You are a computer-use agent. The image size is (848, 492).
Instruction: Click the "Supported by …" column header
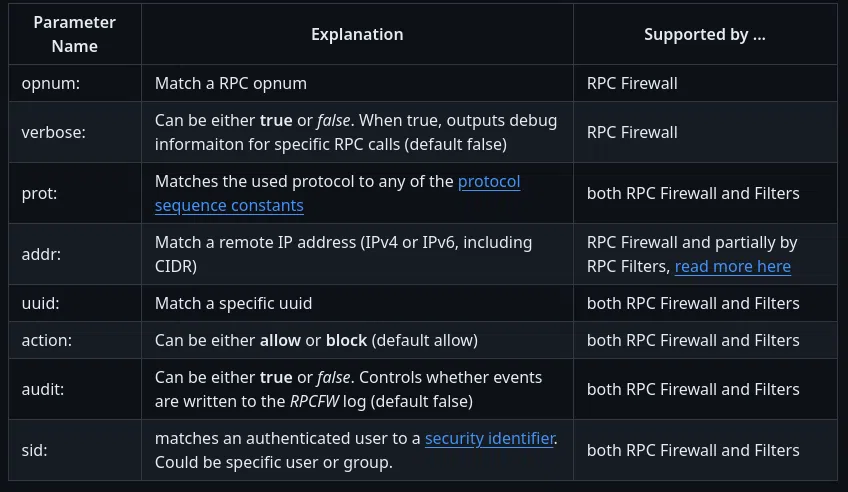coord(704,34)
